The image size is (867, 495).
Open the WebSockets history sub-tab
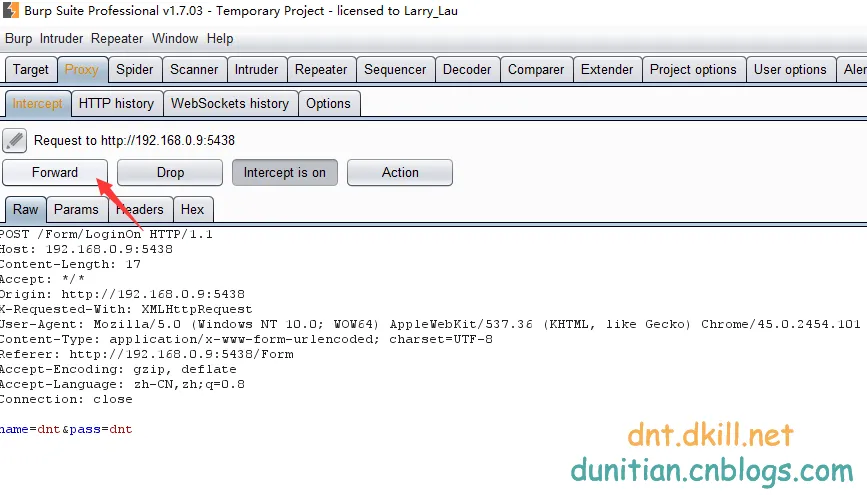pyautogui.click(x=230, y=103)
